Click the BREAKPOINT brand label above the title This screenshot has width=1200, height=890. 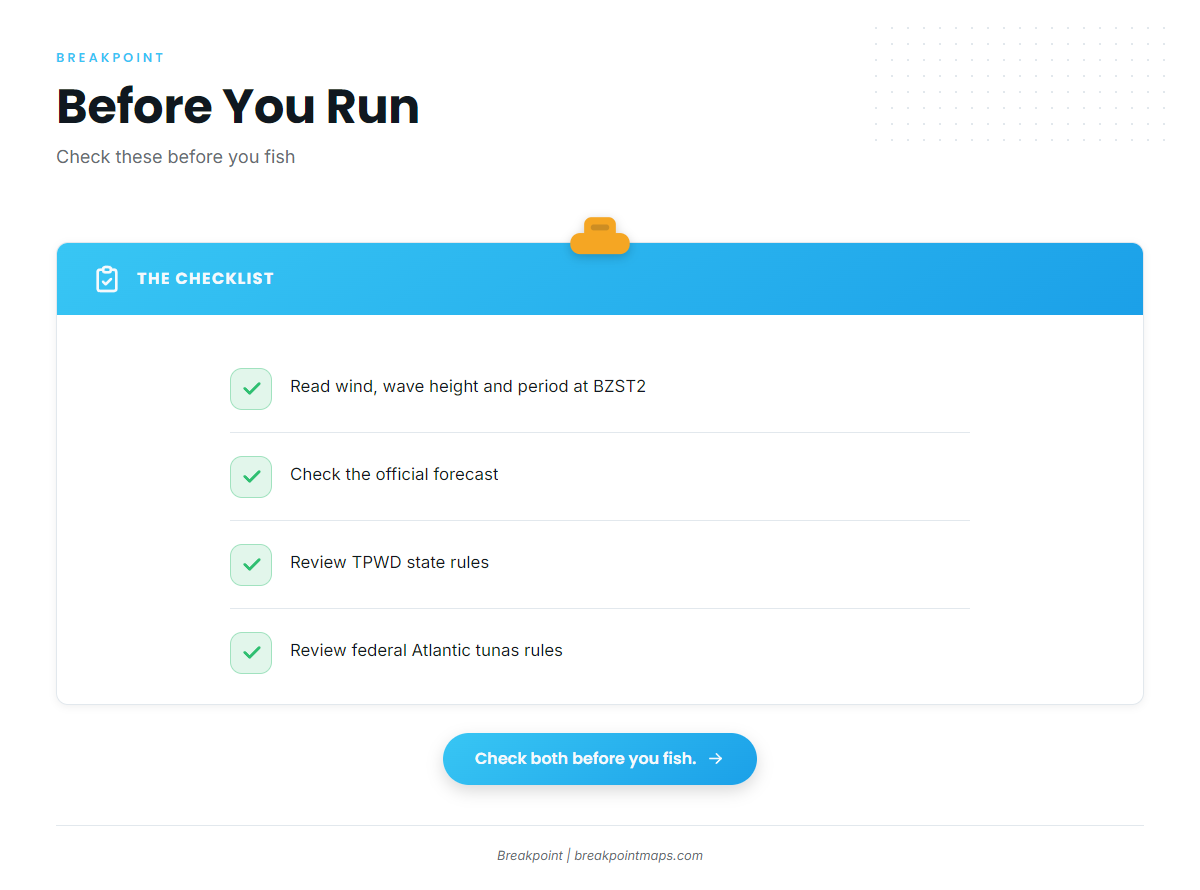pos(110,58)
